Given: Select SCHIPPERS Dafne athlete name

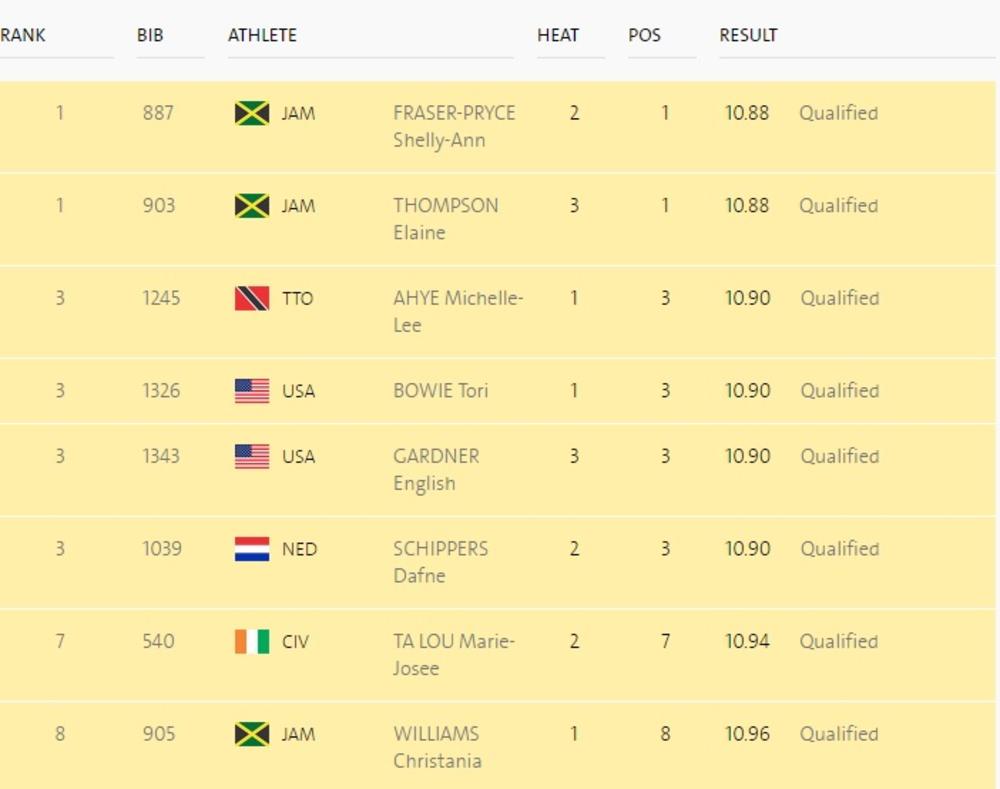Looking at the screenshot, I should pyautogui.click(x=440, y=562).
